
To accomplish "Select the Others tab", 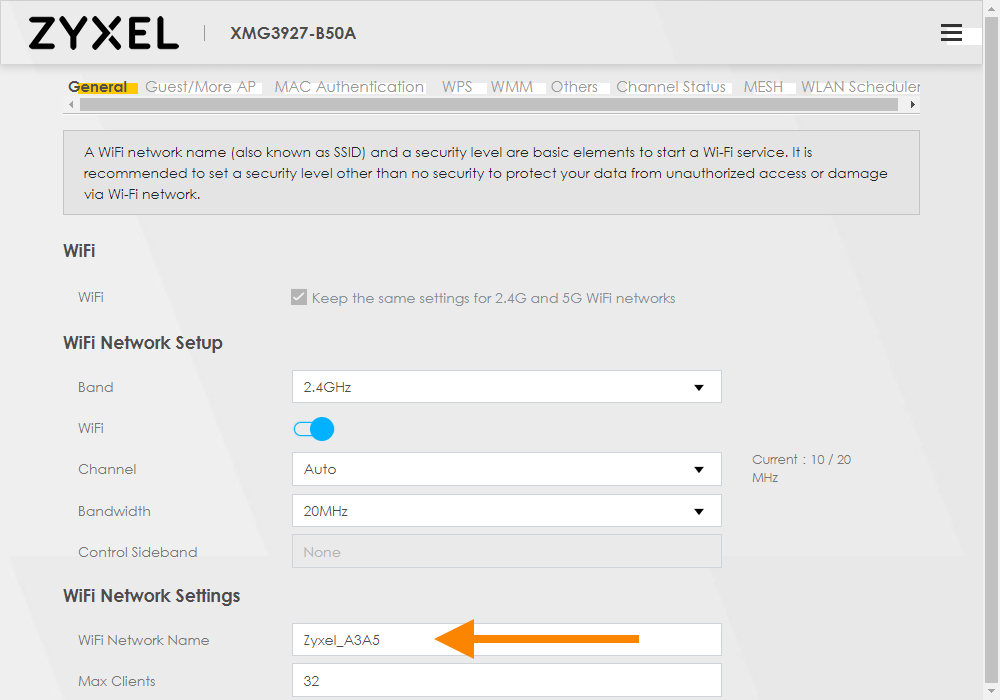I will [x=574, y=87].
